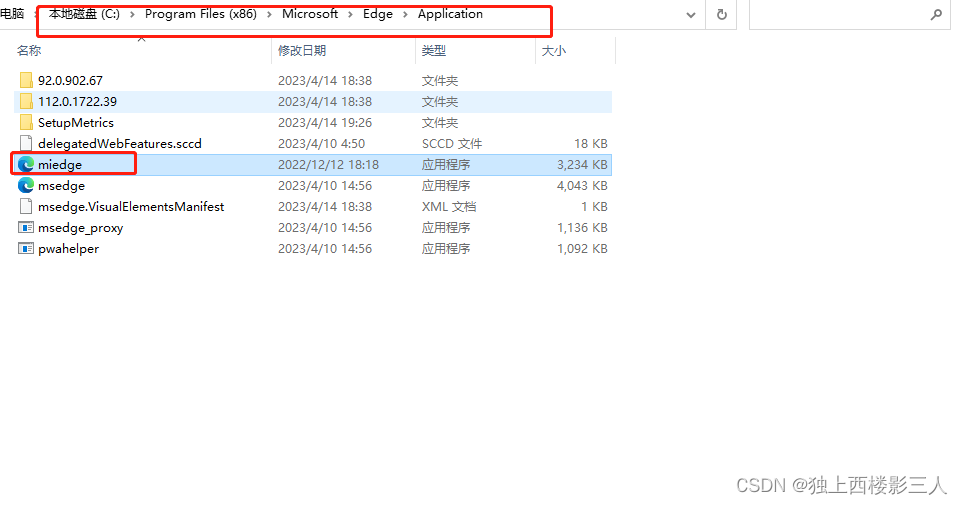Select the miedge file name
Viewport: 963px width, 505px height.
[60, 165]
